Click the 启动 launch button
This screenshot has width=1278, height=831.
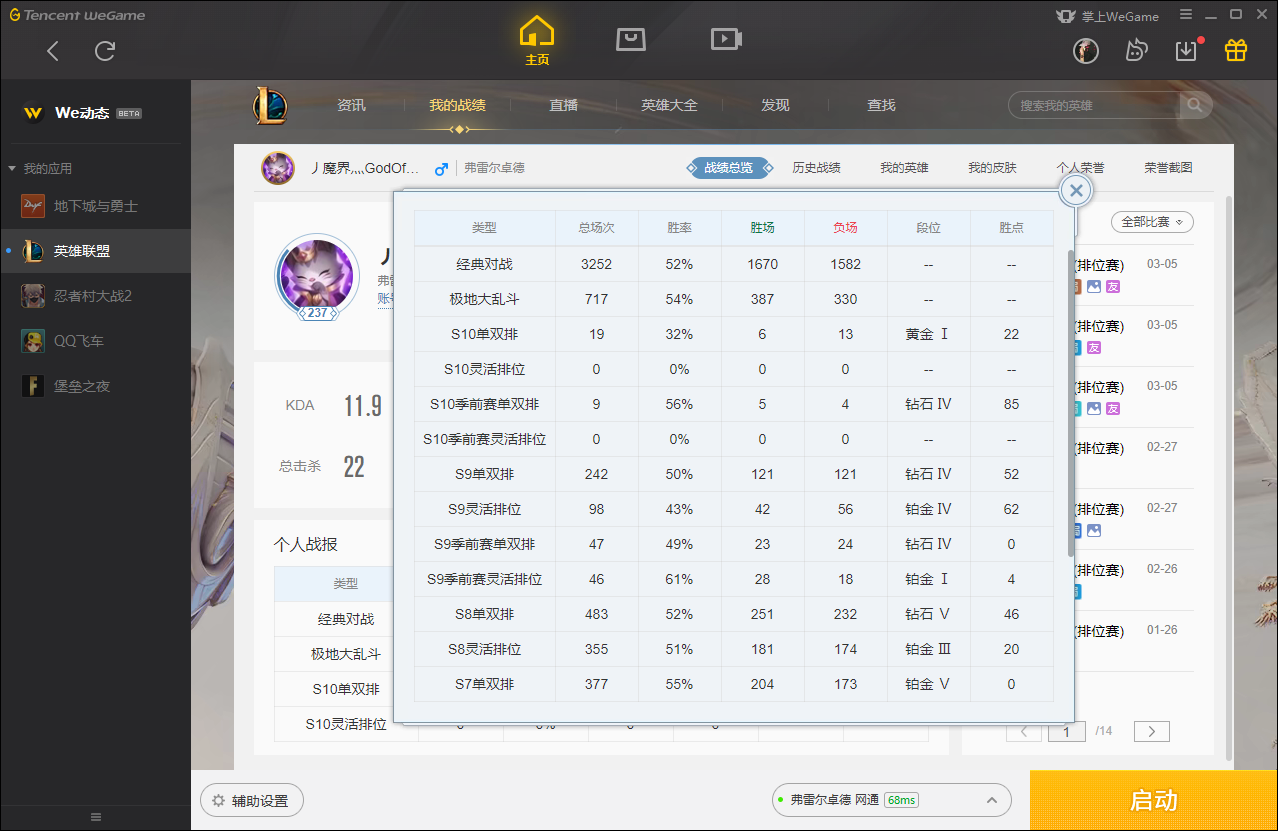point(1154,801)
